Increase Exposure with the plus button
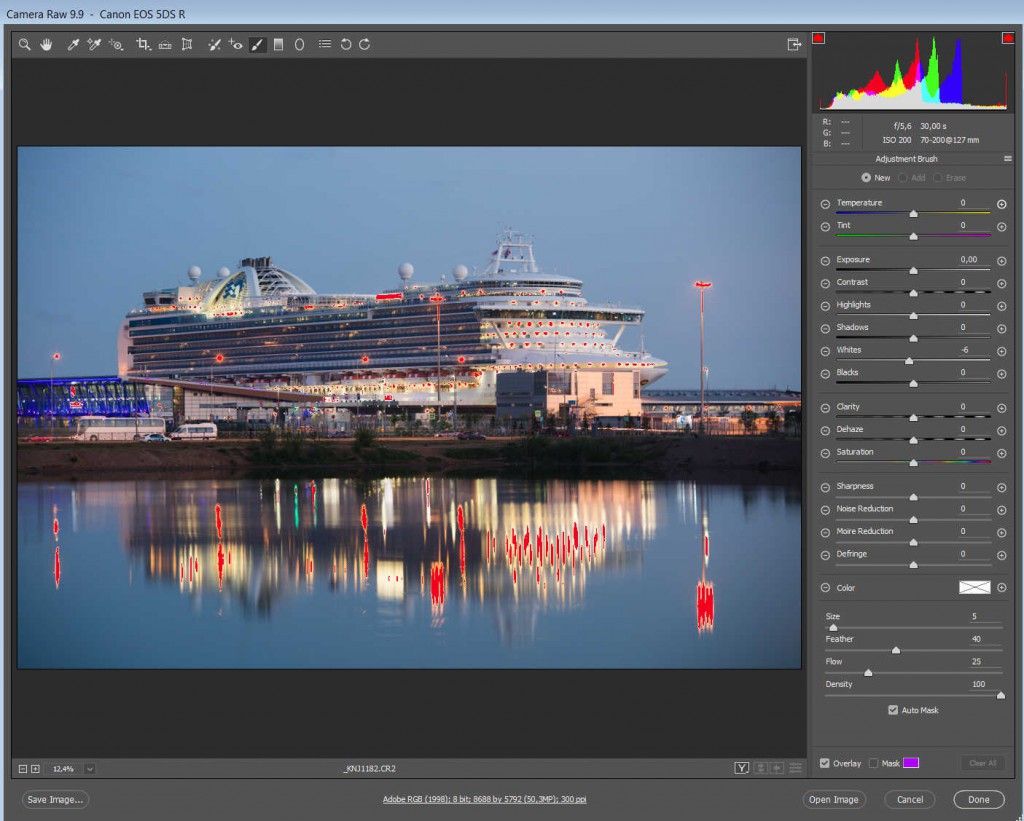This screenshot has height=821, width=1024. click(1001, 260)
